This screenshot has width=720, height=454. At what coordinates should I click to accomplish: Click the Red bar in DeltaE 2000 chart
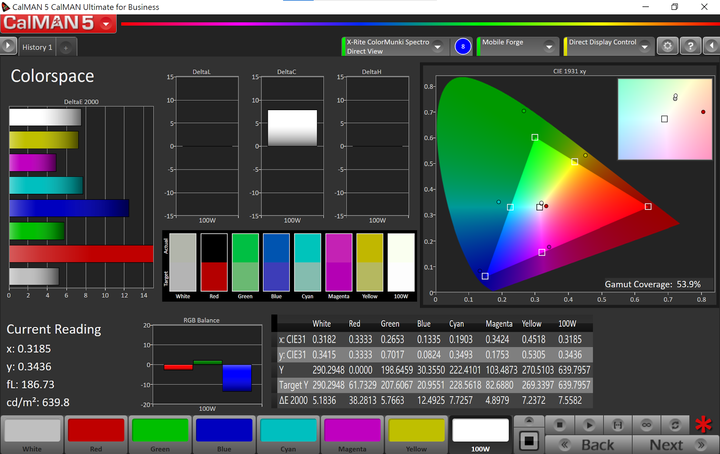81,254
